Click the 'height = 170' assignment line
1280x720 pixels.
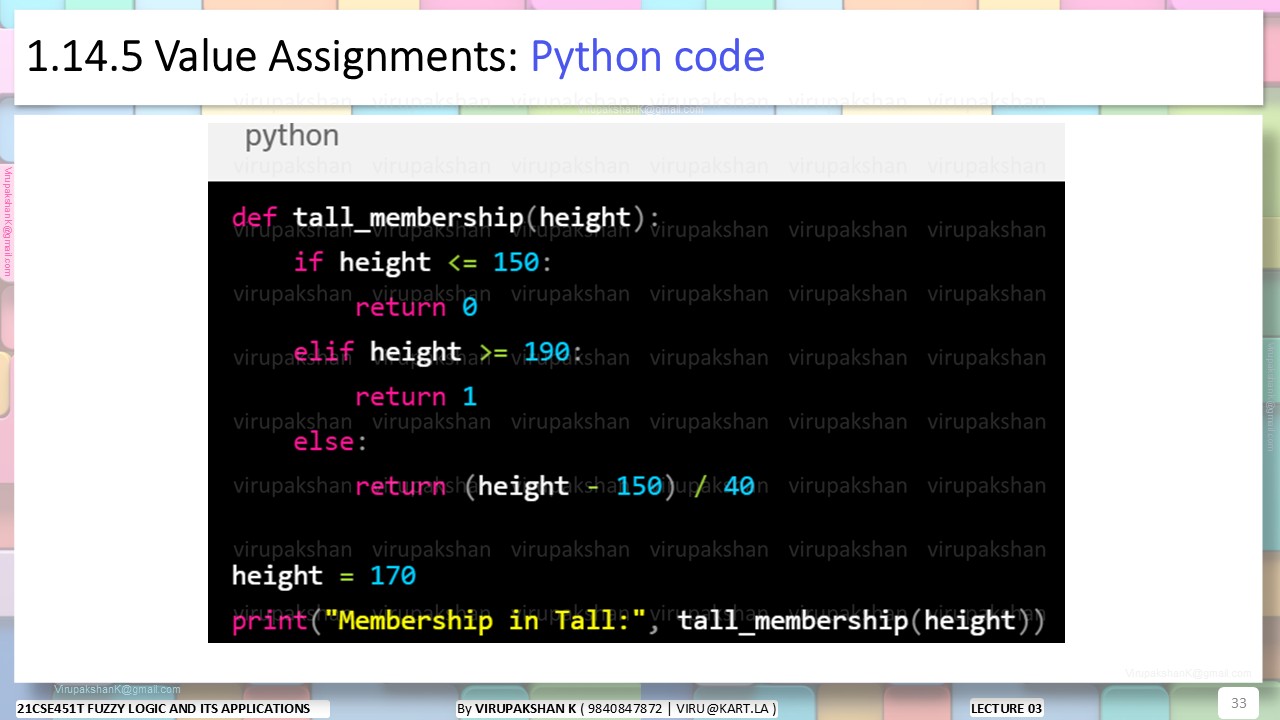point(323,576)
